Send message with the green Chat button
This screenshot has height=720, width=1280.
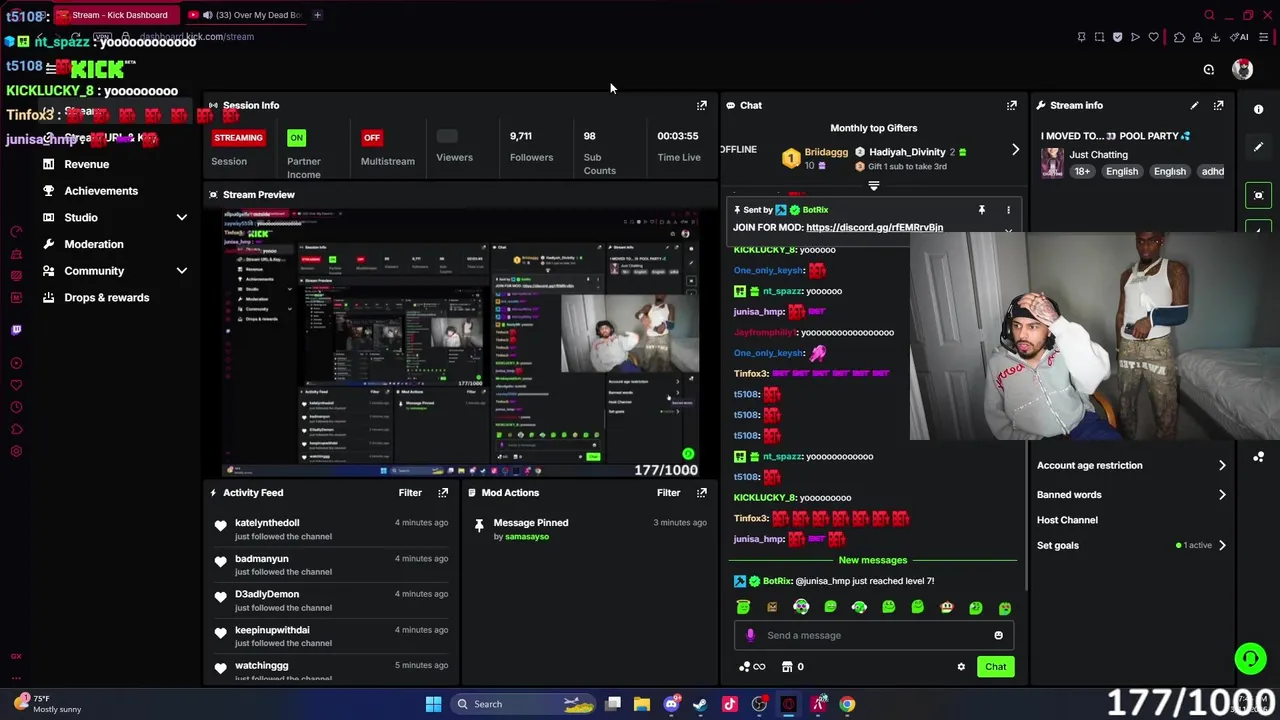point(995,667)
